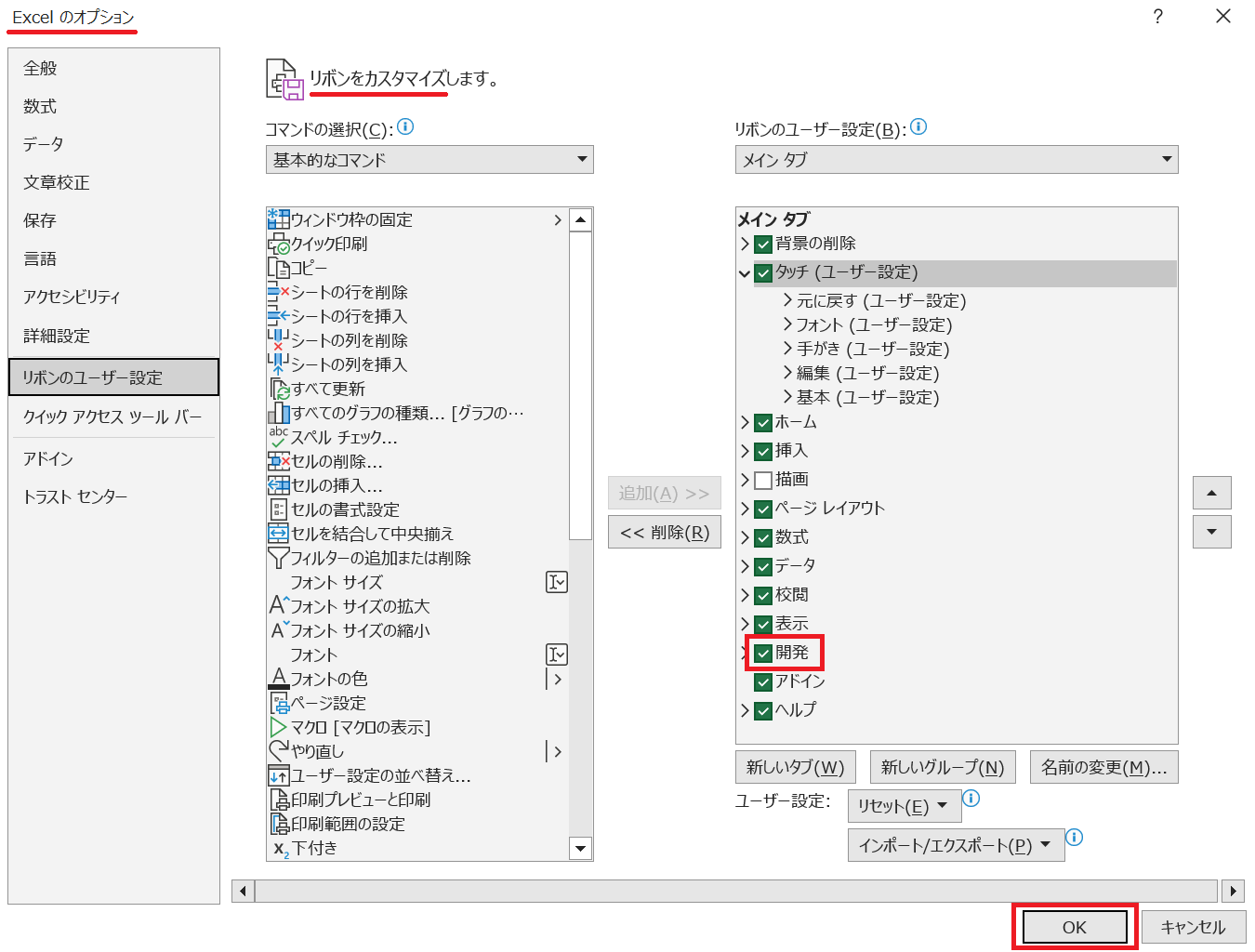
Task: Open the command selection dropdown (基本的なコマンド)
Action: pos(429,160)
